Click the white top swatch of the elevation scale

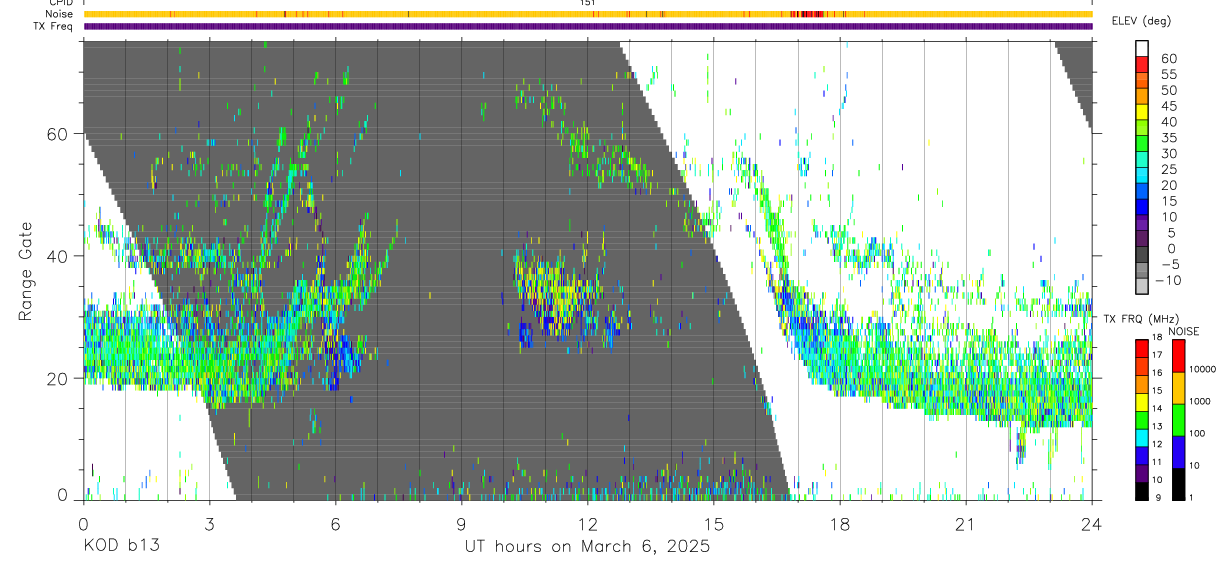1142,49
